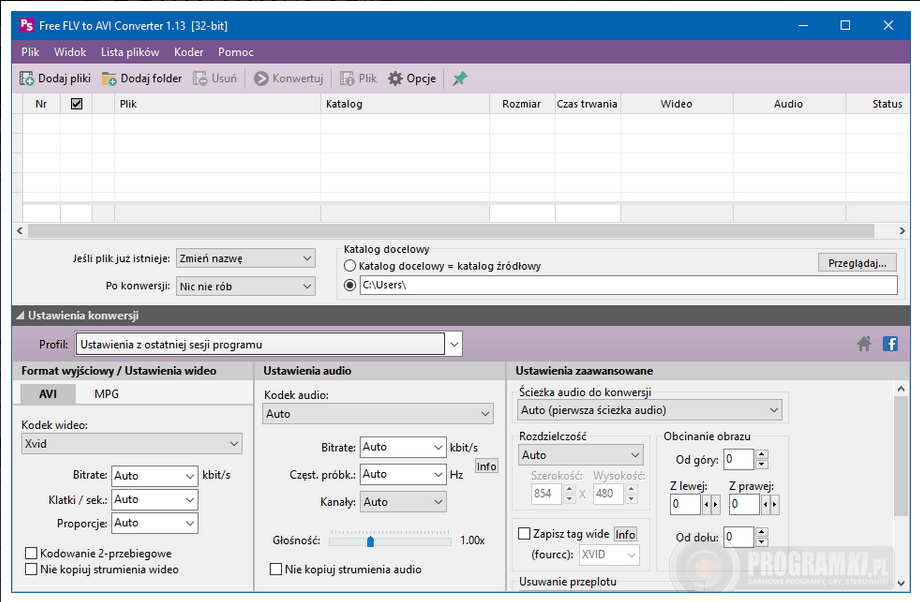
Task: Increase the Od góry crop stepper
Action: 762,454
